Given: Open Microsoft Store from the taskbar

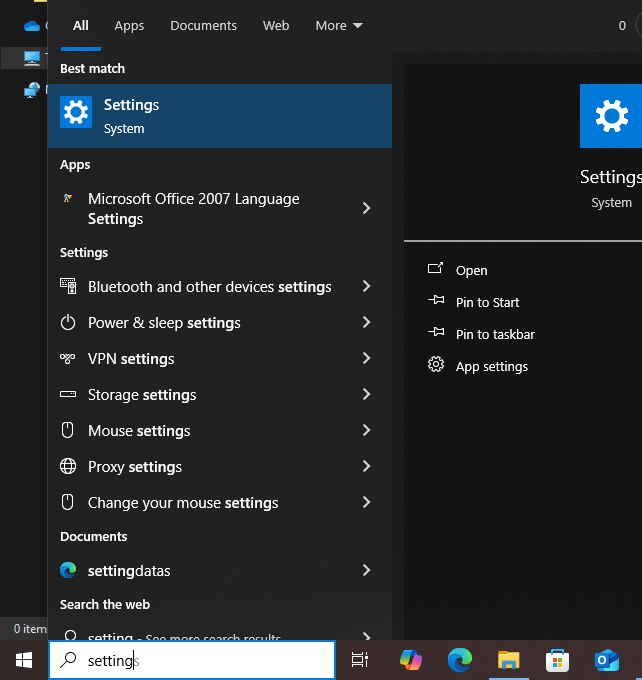Looking at the screenshot, I should click(557, 660).
